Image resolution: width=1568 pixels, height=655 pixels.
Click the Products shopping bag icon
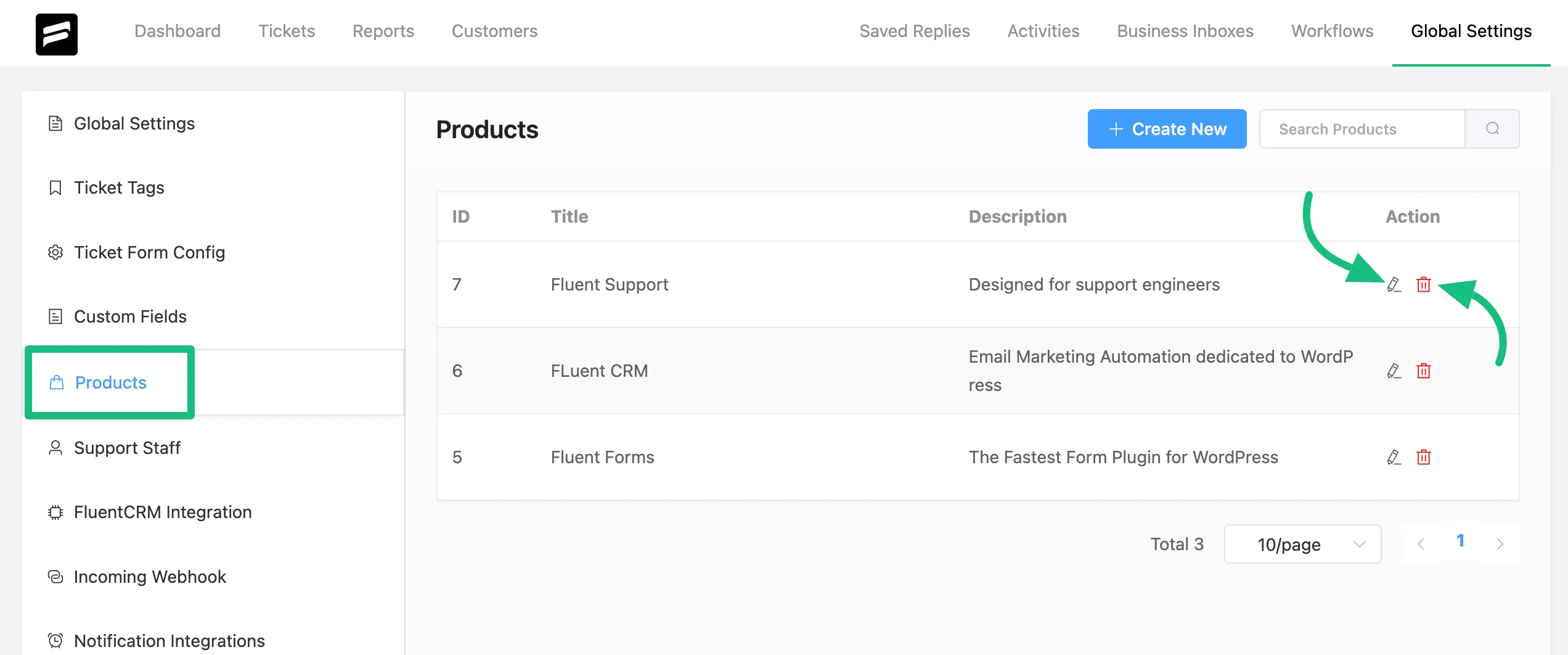pyautogui.click(x=57, y=382)
